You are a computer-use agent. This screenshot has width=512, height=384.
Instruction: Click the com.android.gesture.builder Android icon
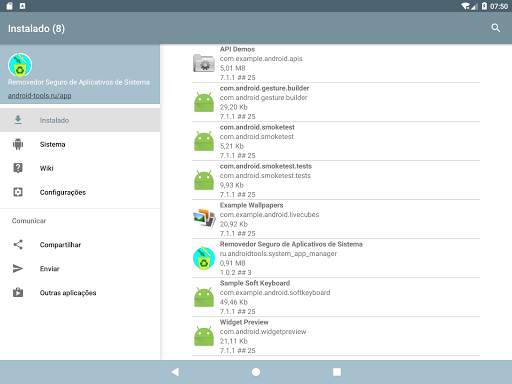[204, 102]
